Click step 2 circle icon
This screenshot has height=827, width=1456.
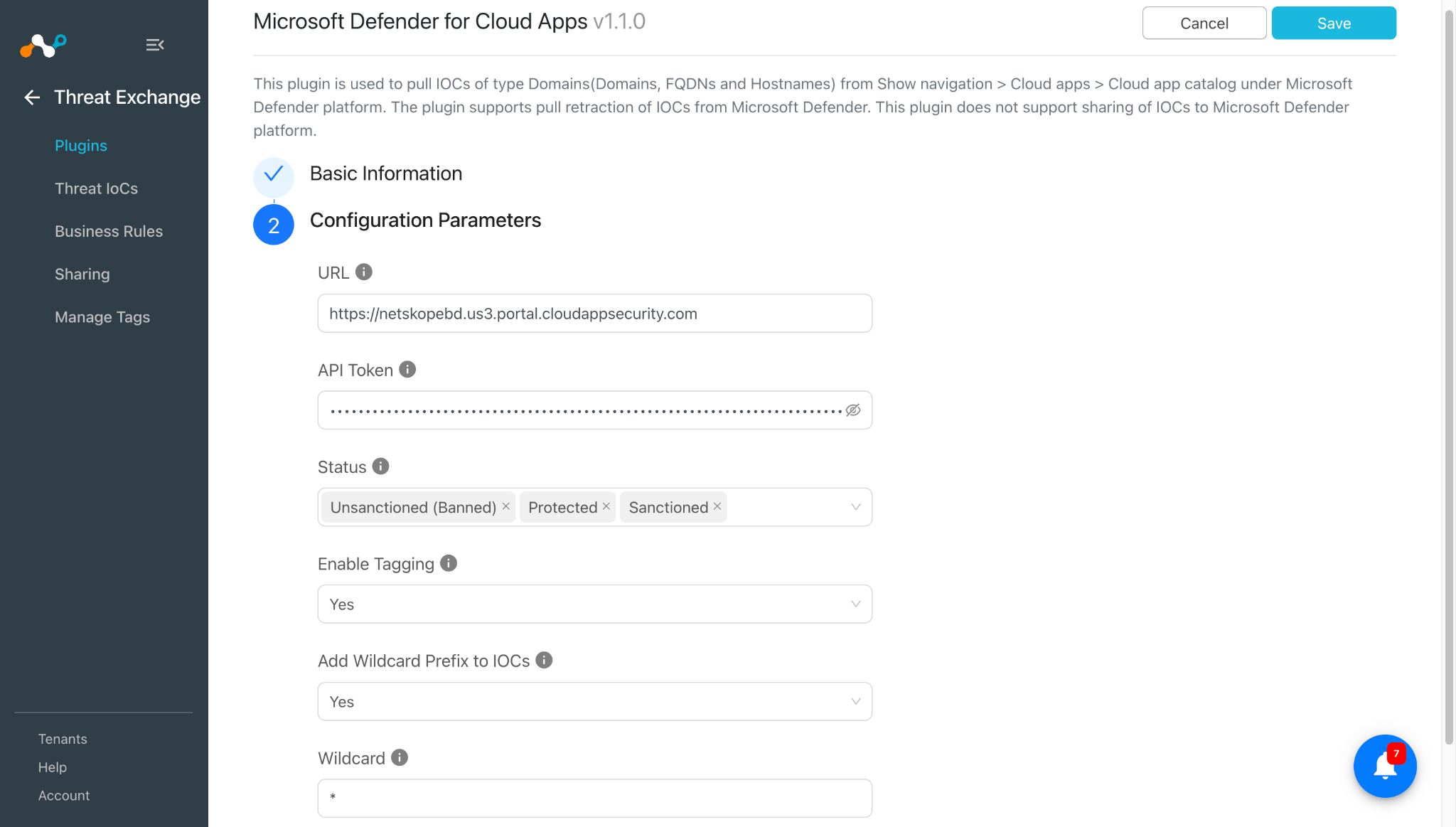point(274,225)
